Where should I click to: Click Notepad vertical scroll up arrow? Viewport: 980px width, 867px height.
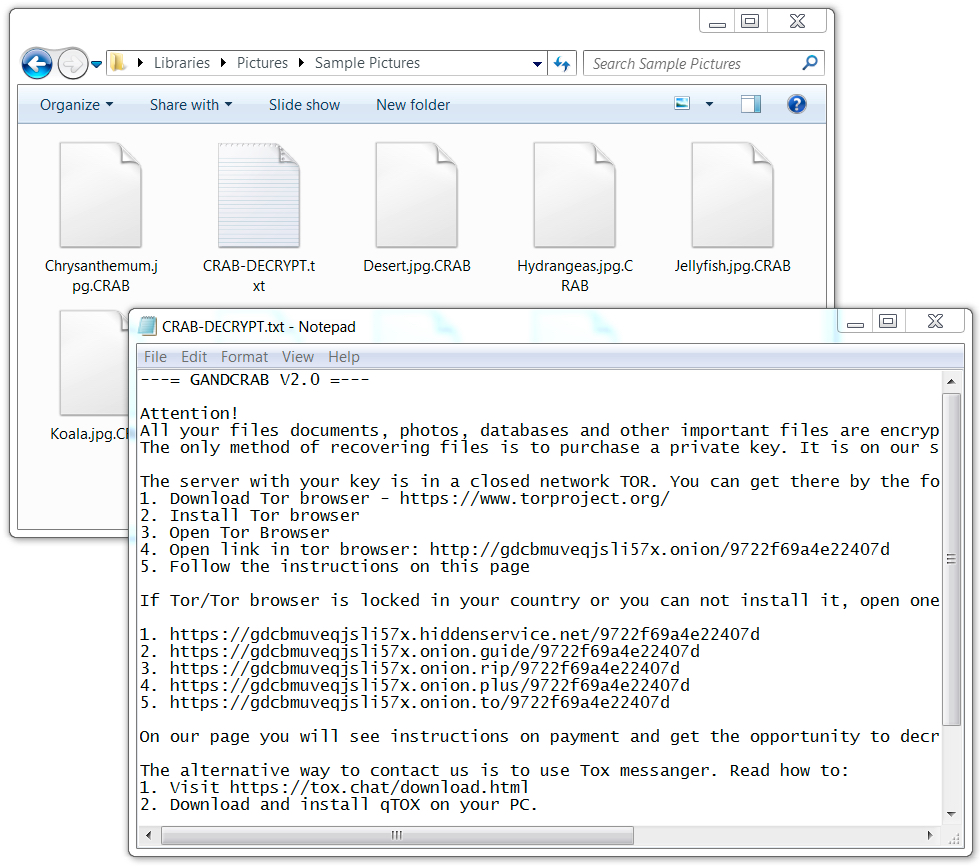951,381
